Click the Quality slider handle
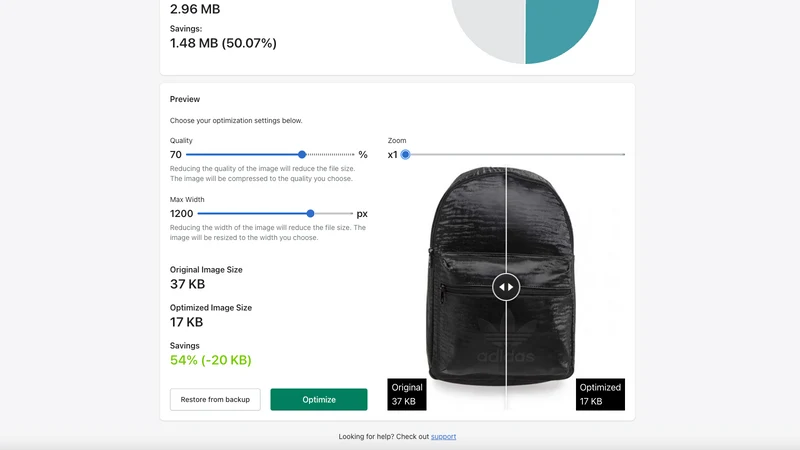This screenshot has height=450, width=800. [302, 155]
